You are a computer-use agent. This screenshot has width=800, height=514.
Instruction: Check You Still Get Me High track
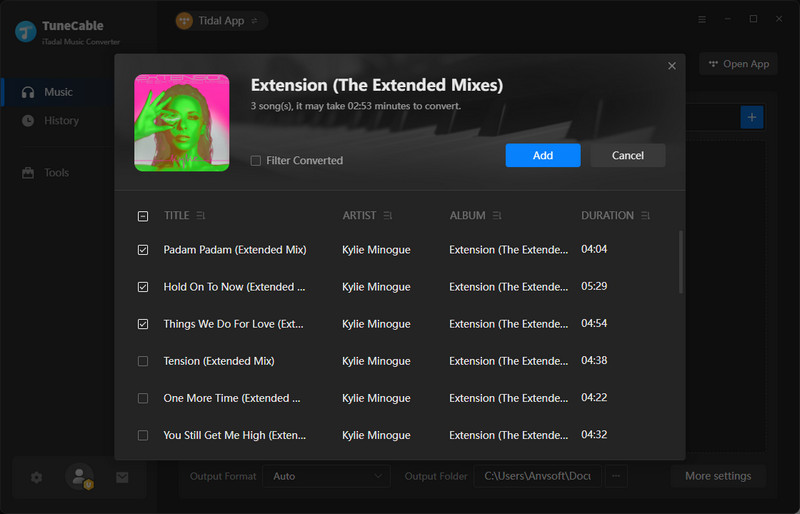click(x=143, y=435)
